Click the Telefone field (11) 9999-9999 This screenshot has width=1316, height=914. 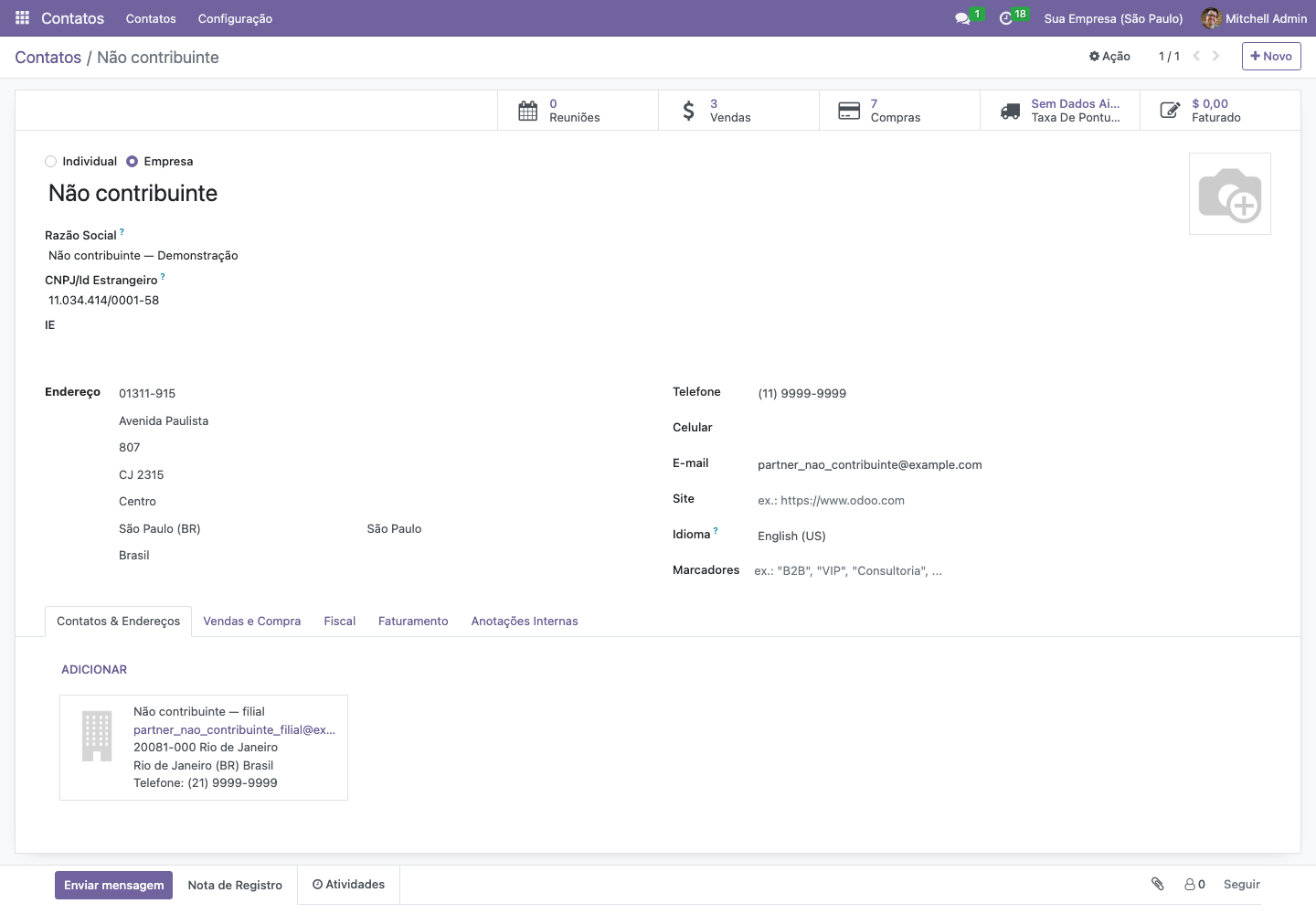pyautogui.click(x=1012, y=393)
